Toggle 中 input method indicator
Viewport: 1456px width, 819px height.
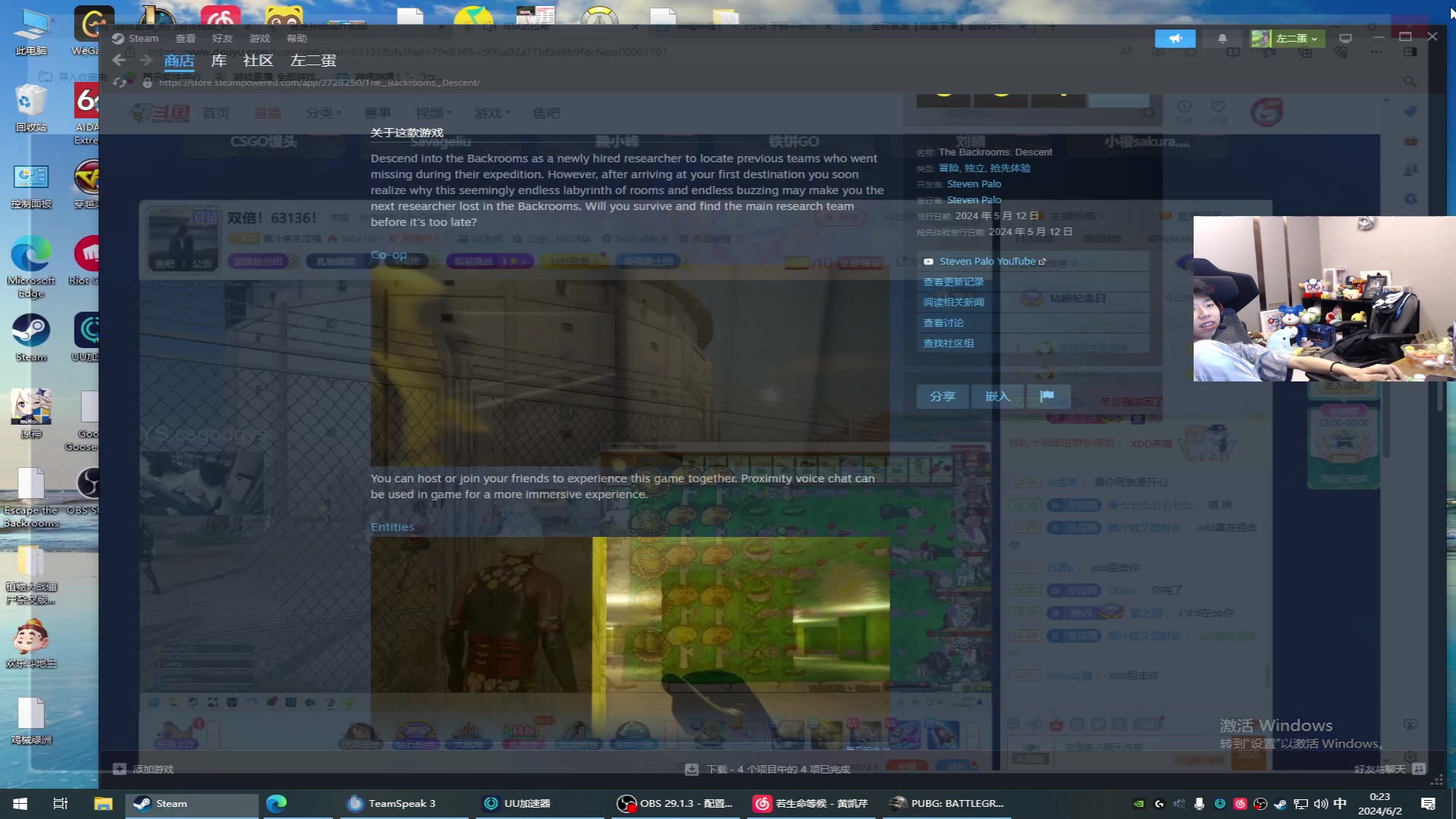pyautogui.click(x=1340, y=804)
